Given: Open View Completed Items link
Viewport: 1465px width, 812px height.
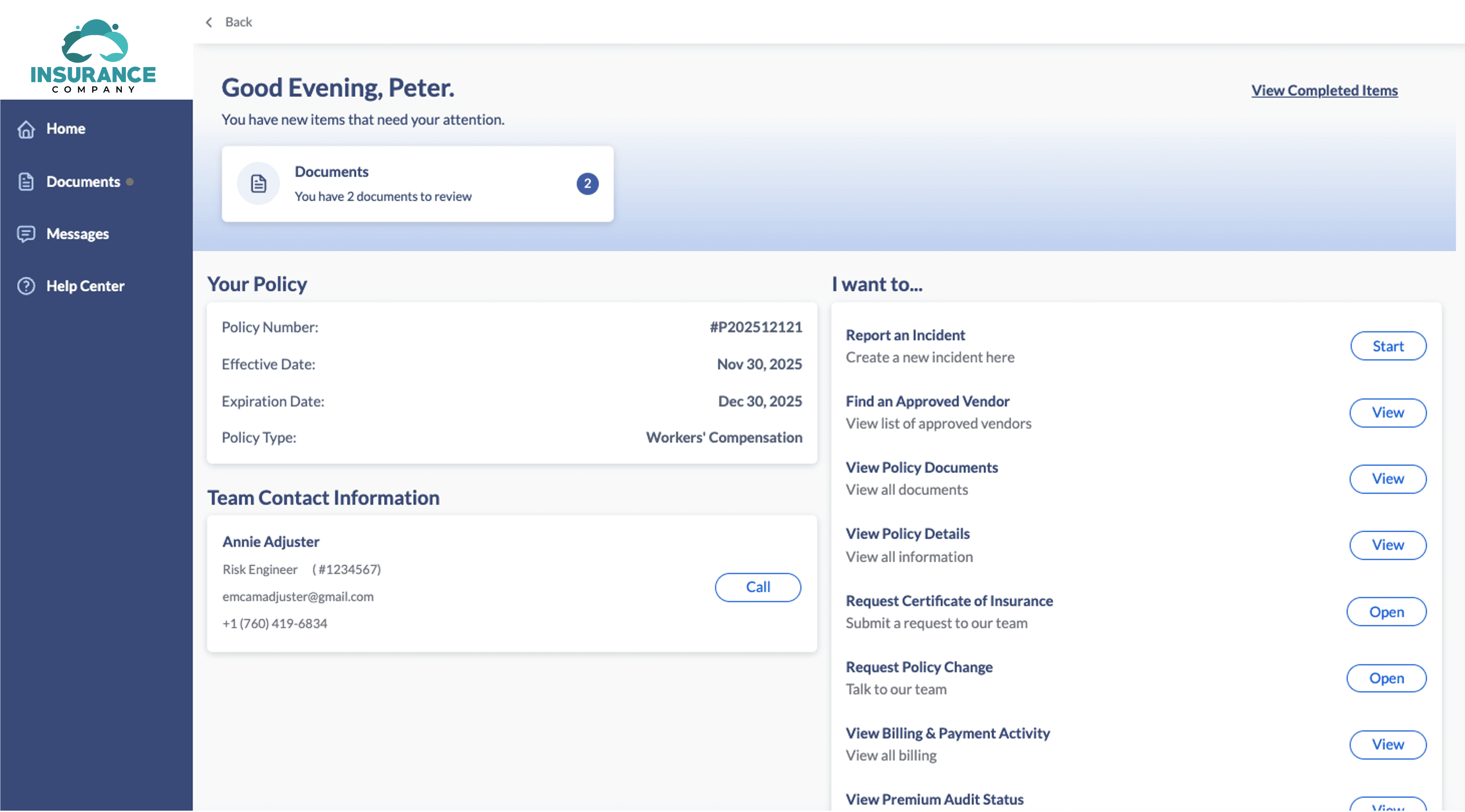Looking at the screenshot, I should (1324, 90).
